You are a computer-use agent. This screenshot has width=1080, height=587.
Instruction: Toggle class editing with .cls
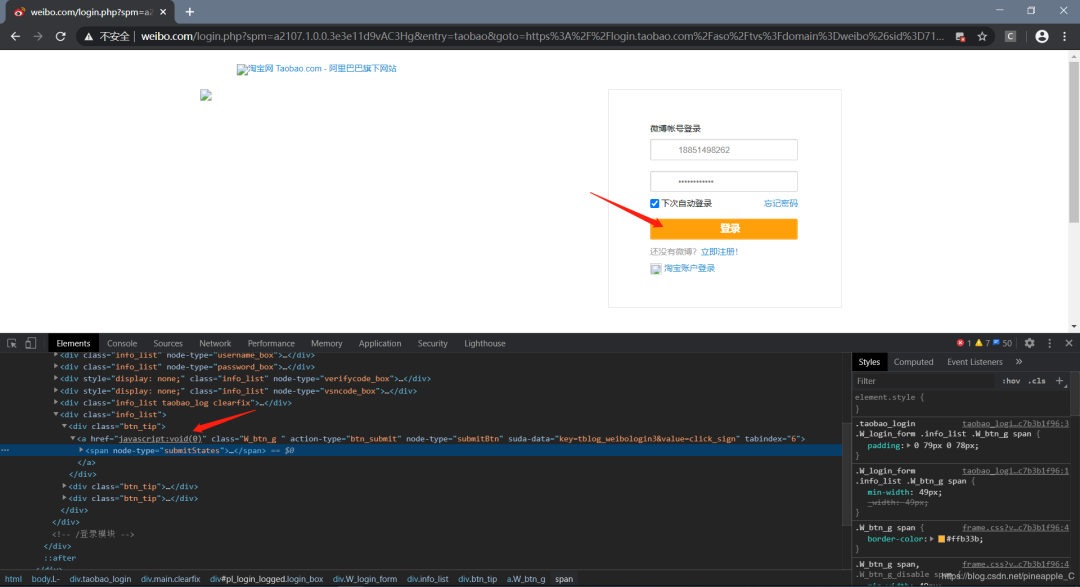tap(1037, 380)
